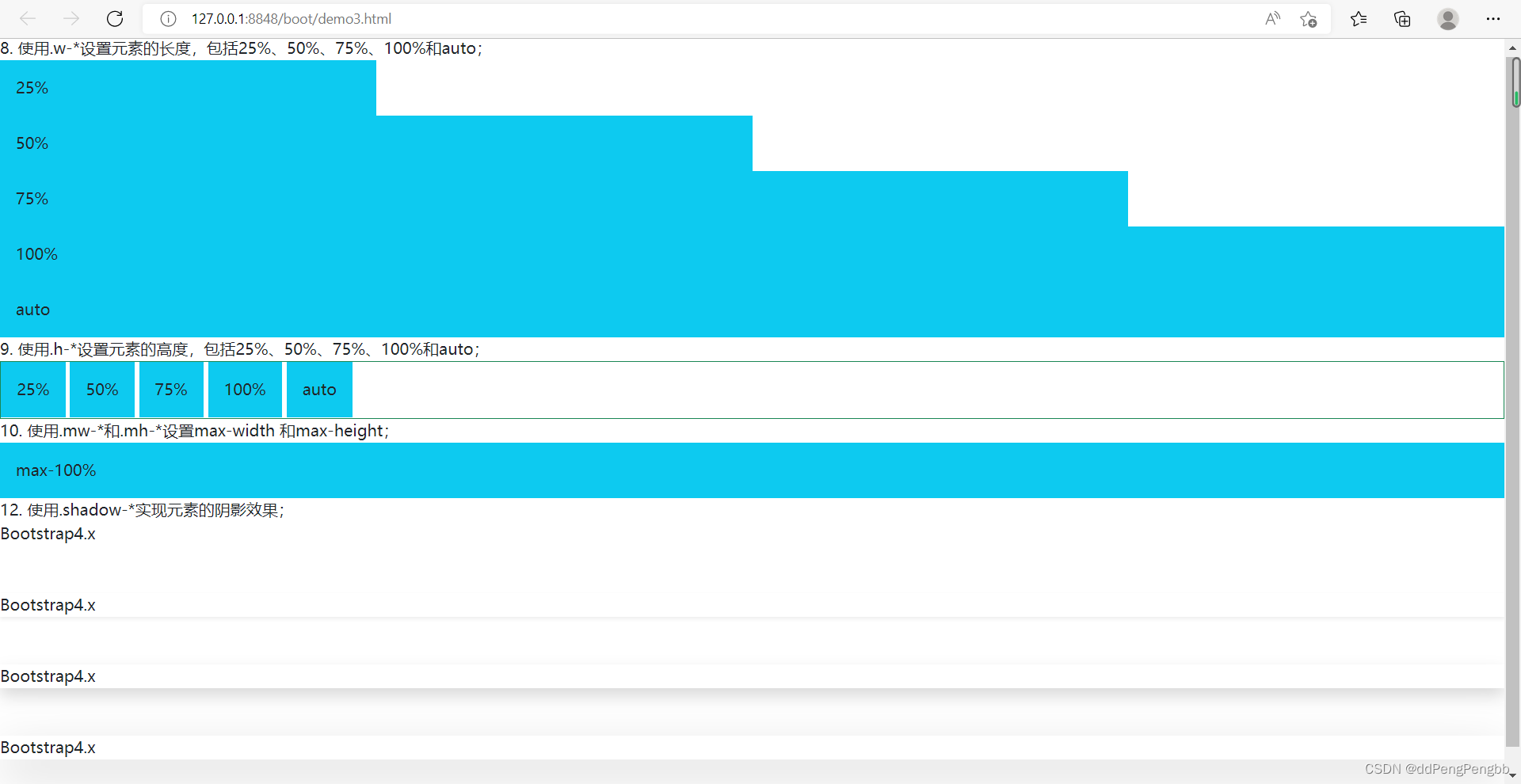Add page to favorites star icon
This screenshot has height=784, width=1521.
pos(1308,18)
